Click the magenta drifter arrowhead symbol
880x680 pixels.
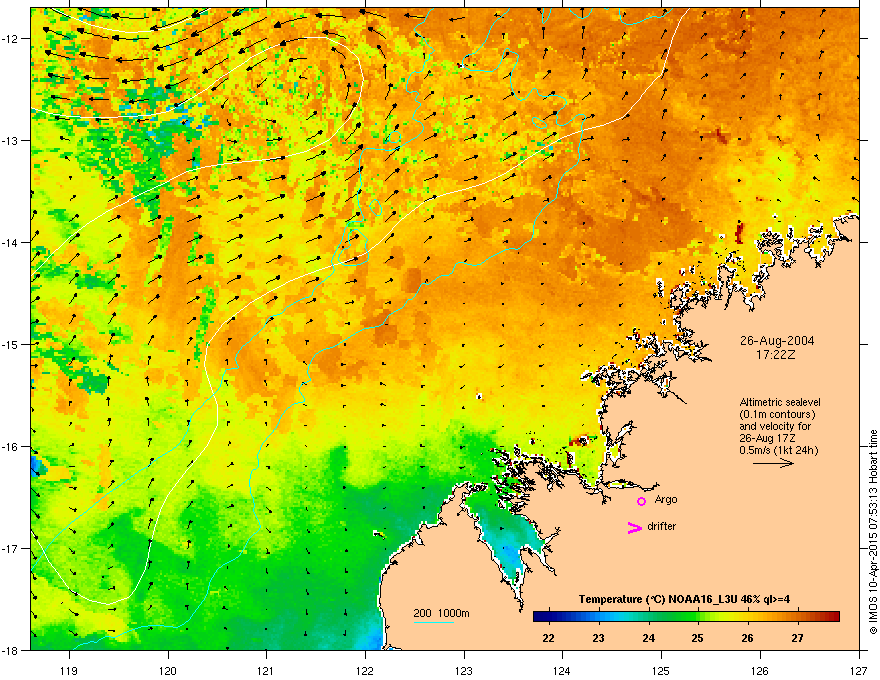[x=634, y=527]
